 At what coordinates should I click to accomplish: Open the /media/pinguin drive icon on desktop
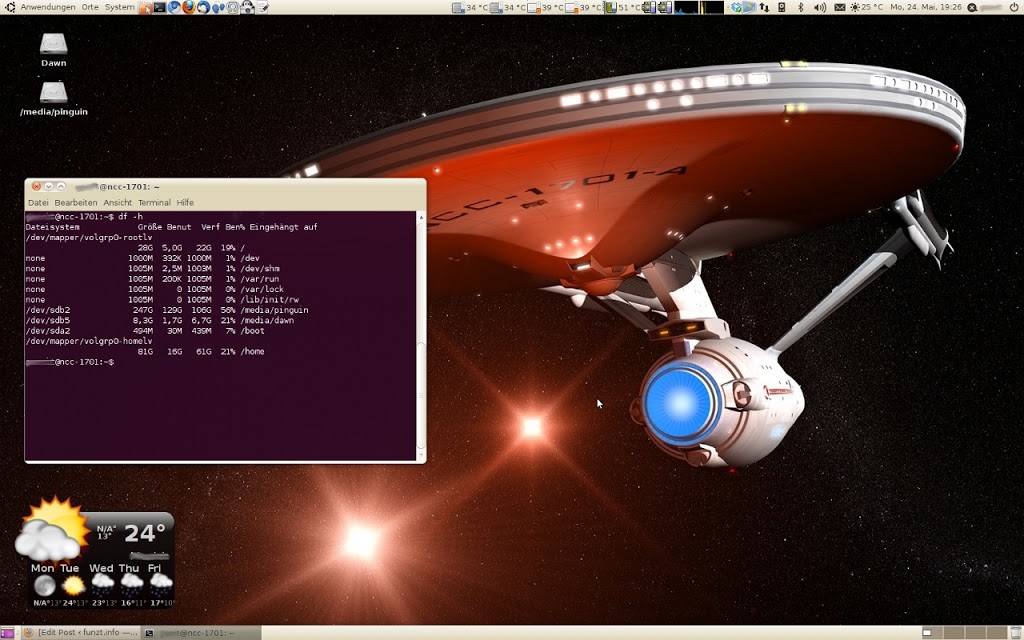coord(54,99)
